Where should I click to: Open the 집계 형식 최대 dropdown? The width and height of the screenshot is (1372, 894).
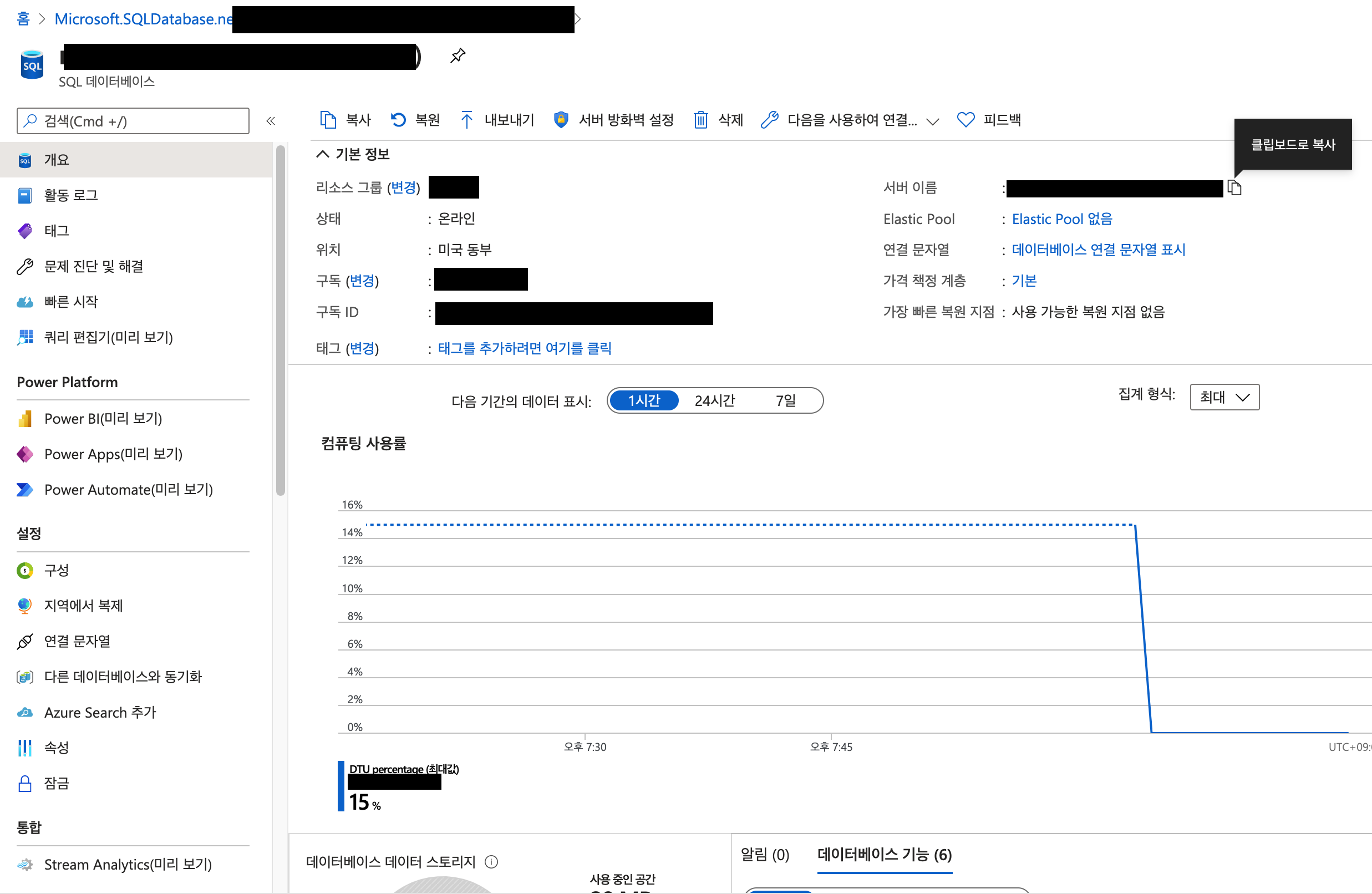(1224, 397)
